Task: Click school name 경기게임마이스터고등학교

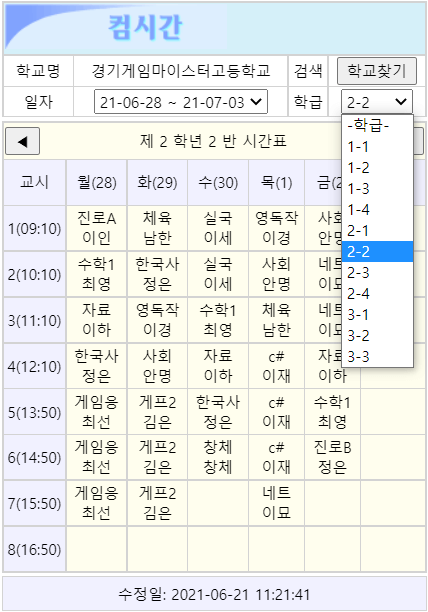Action: [x=181, y=71]
